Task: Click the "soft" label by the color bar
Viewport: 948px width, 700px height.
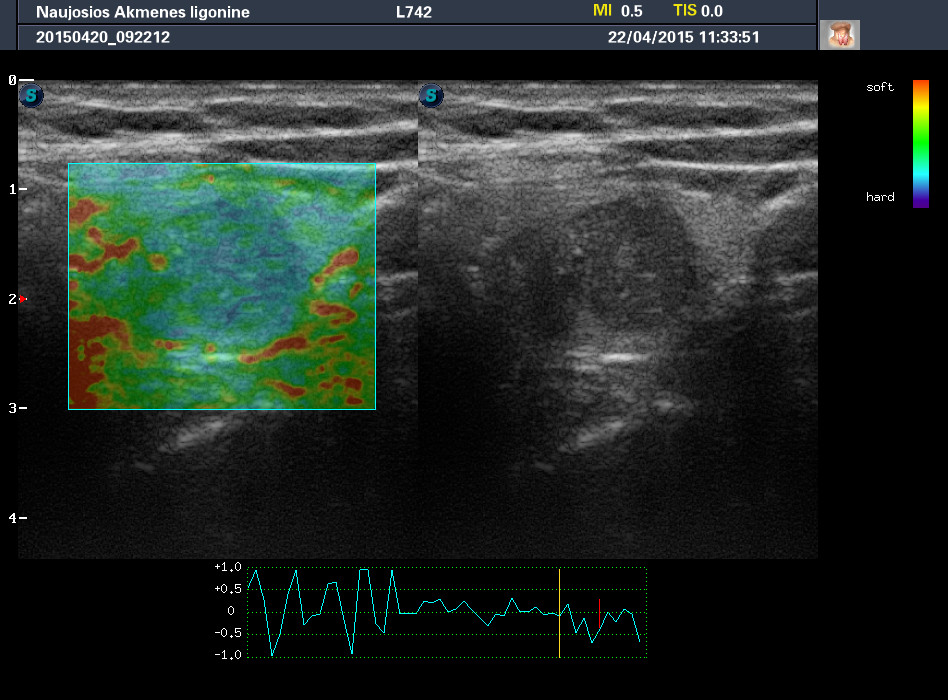Action: pos(880,88)
